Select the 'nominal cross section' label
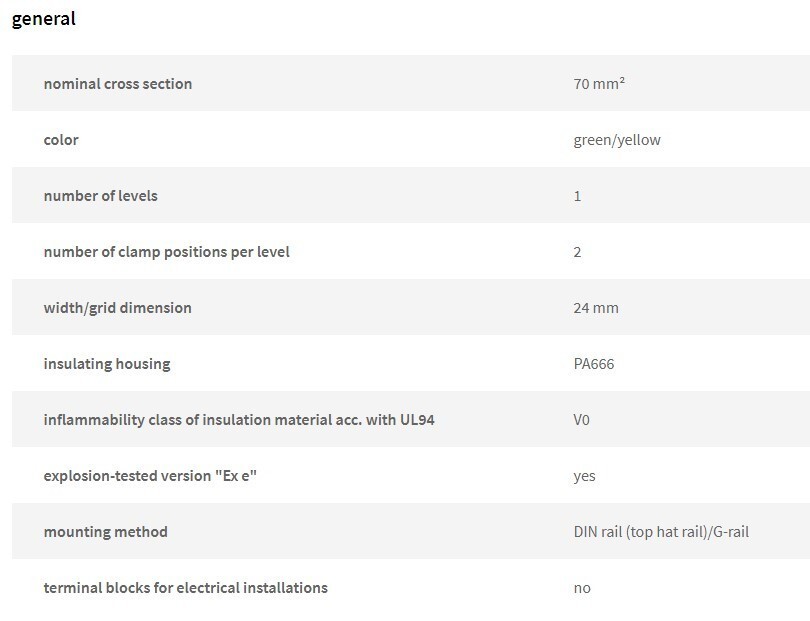 pyautogui.click(x=118, y=84)
